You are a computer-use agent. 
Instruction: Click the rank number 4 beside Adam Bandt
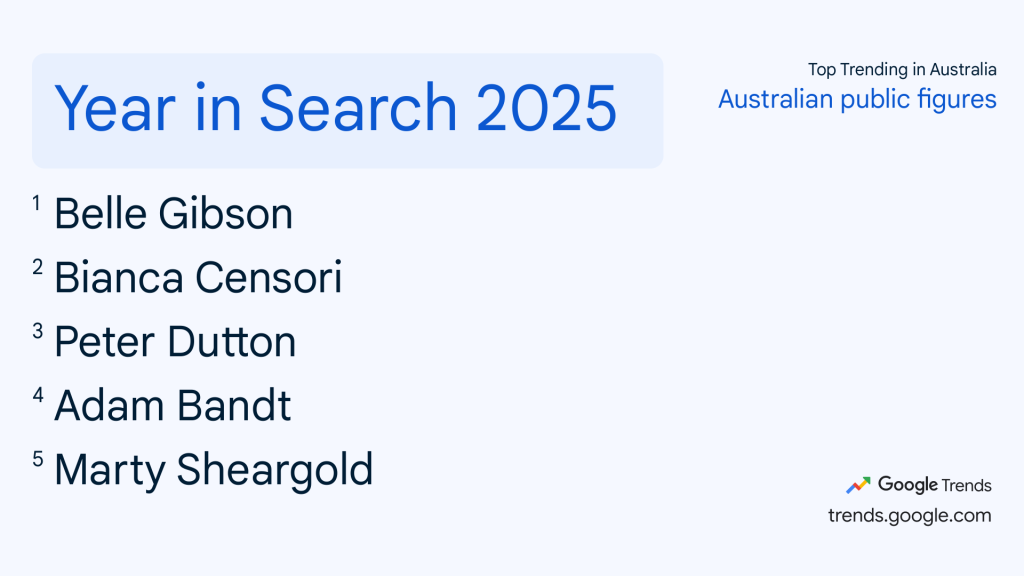click(x=37, y=395)
